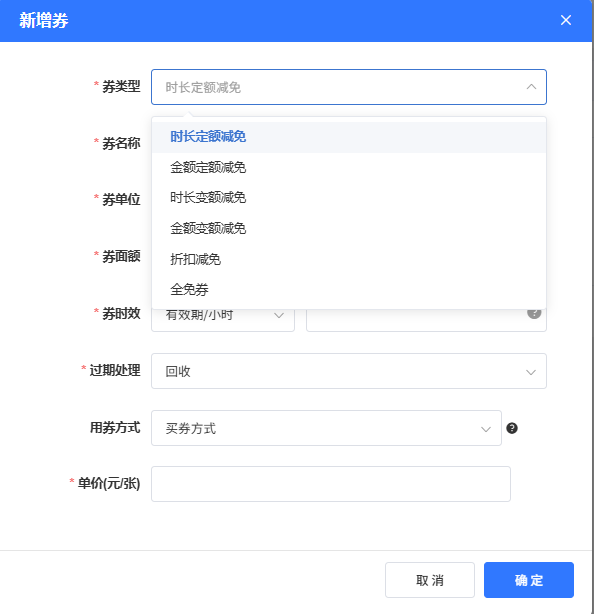Click the 券类型 select box
The height and width of the screenshot is (614, 594).
[348, 87]
